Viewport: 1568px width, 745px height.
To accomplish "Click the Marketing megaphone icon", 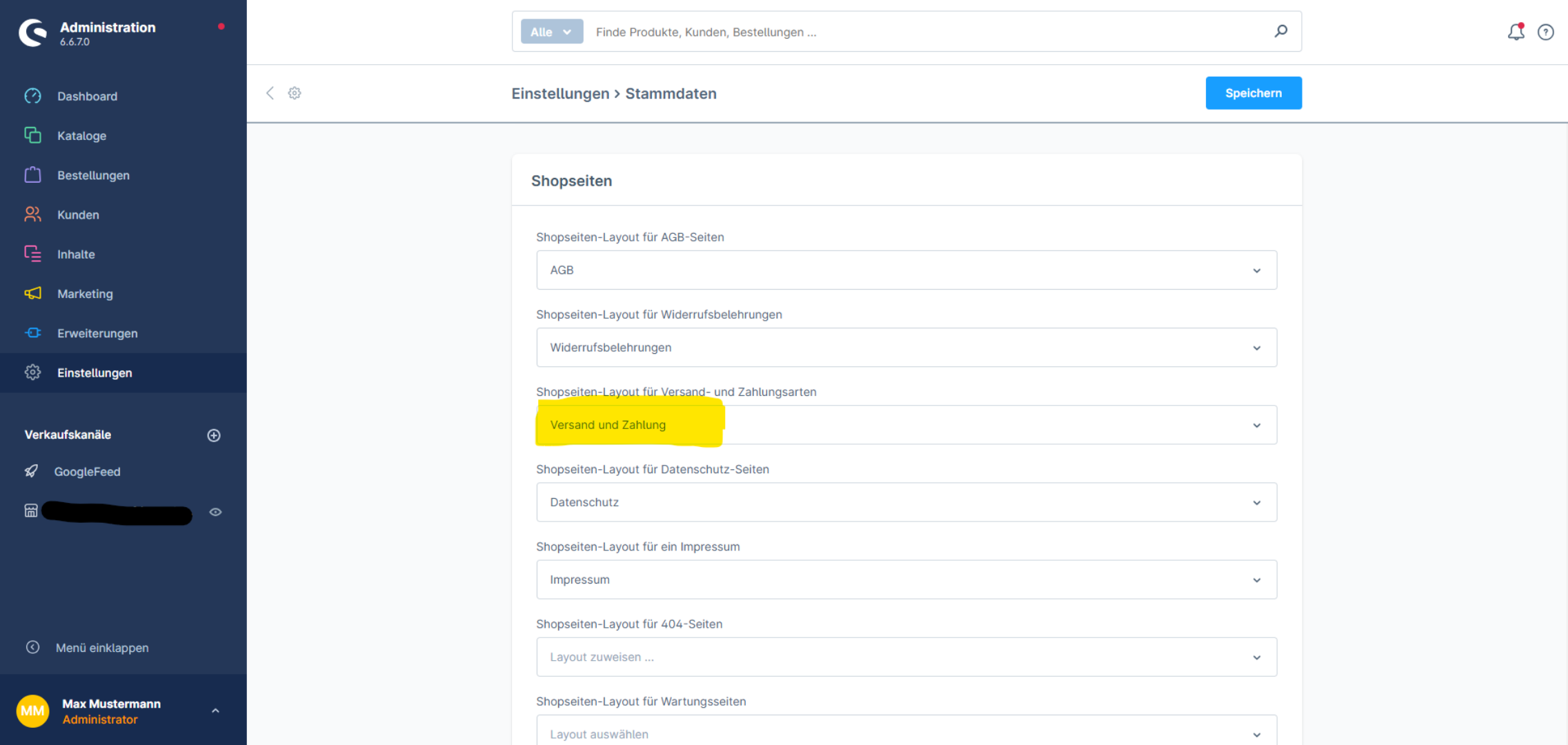I will pos(32,293).
